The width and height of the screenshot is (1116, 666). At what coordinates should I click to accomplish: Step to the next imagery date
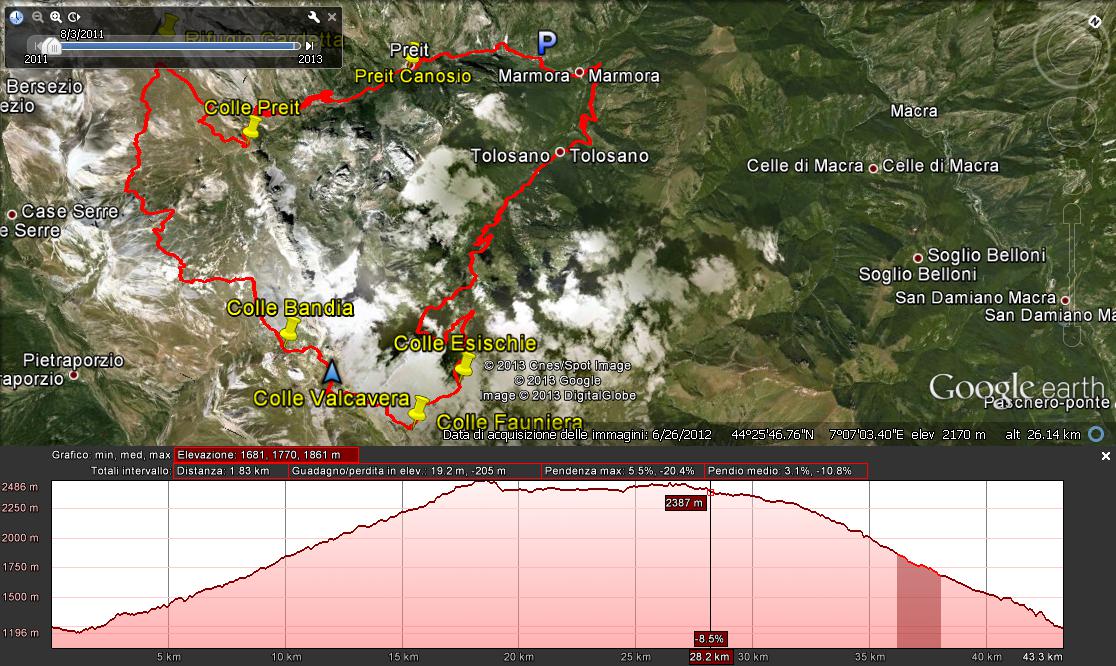pos(310,45)
